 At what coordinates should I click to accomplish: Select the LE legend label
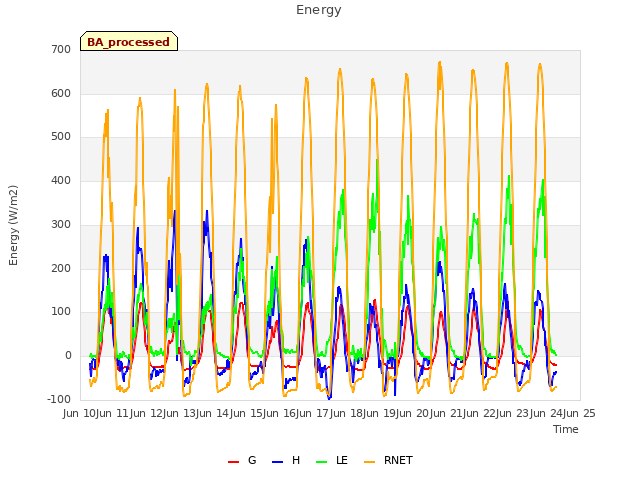(x=342, y=460)
